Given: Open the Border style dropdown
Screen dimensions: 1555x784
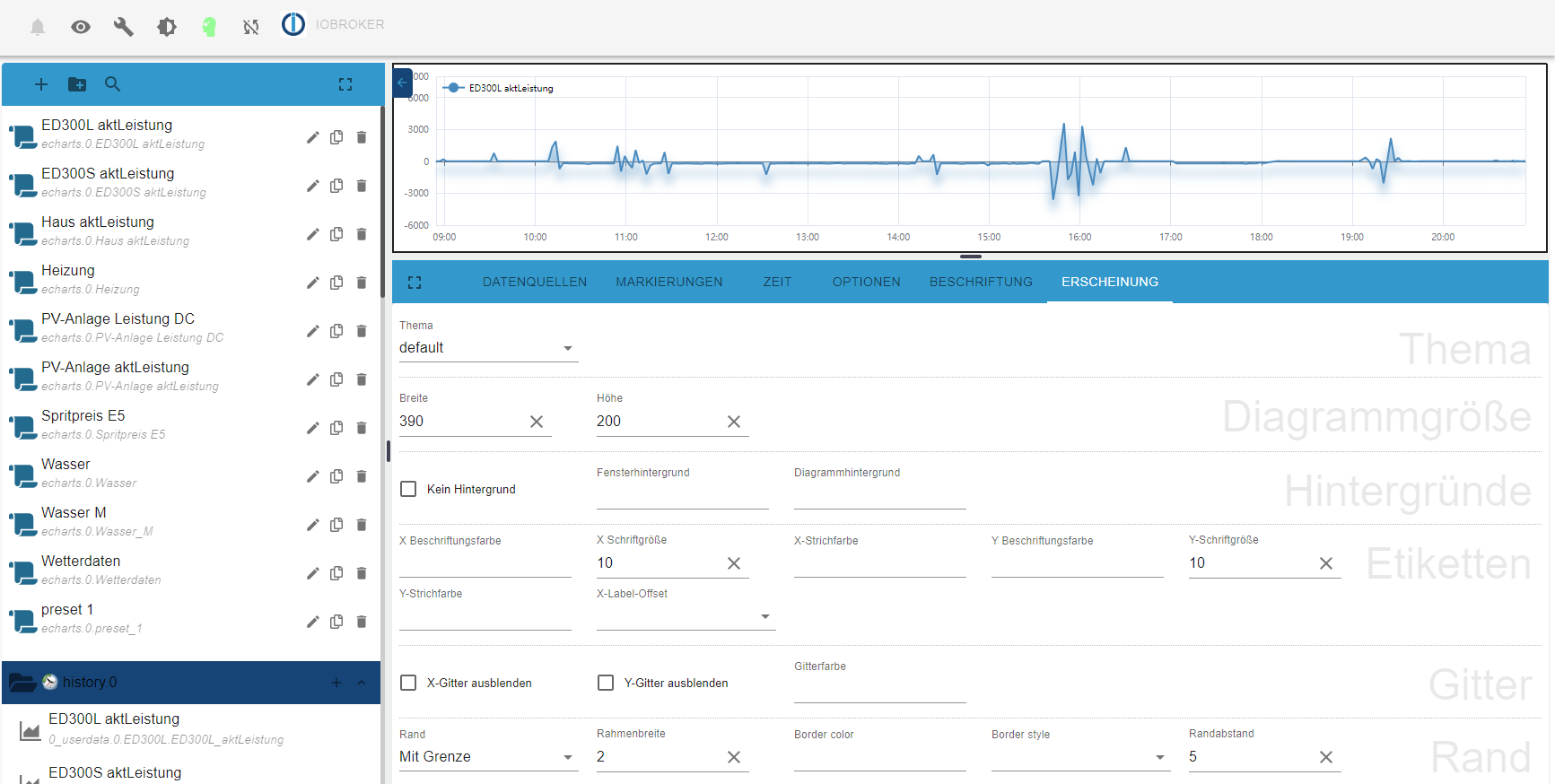Looking at the screenshot, I should pos(1080,756).
